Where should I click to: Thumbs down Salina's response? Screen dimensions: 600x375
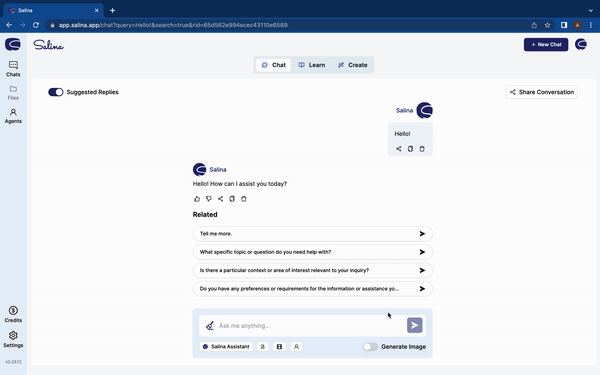(x=209, y=199)
